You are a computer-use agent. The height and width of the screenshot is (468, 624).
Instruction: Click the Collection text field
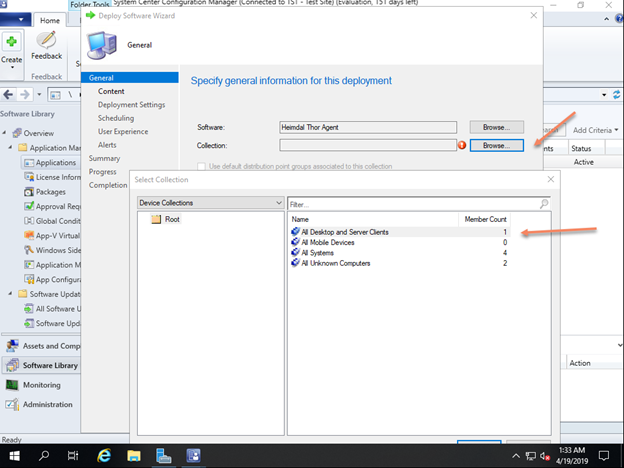point(368,145)
